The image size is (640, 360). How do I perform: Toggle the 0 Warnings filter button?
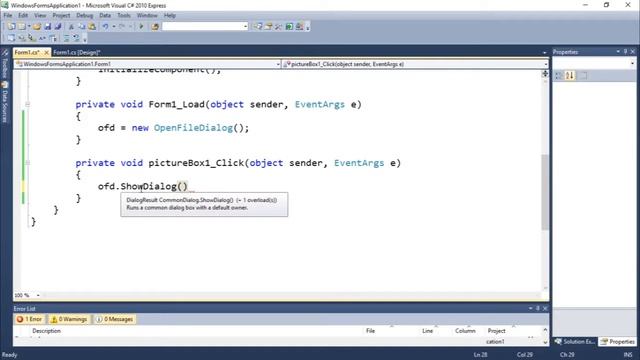point(69,319)
